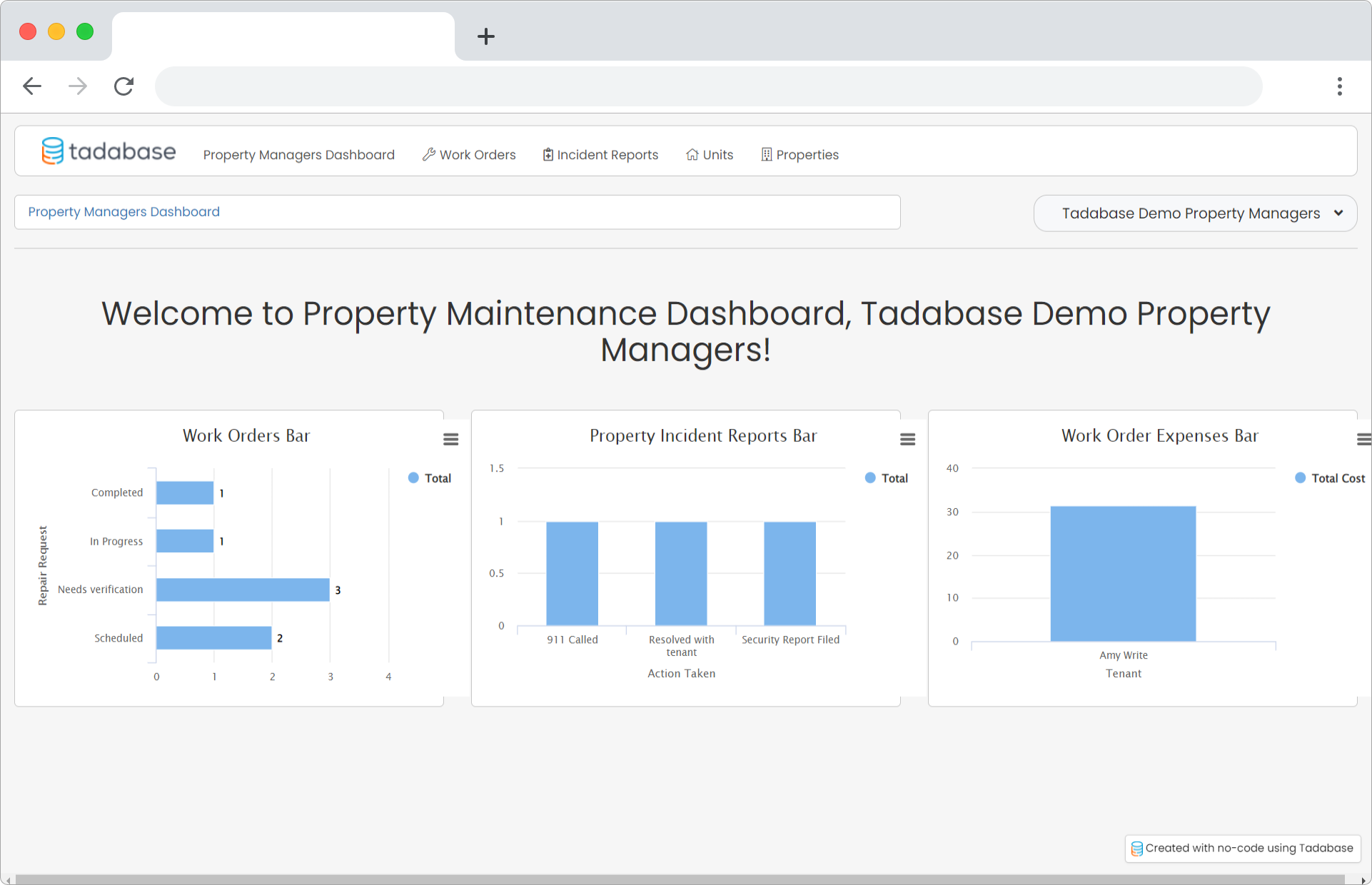The height and width of the screenshot is (885, 1372).
Task: Toggle Total legend in Work Orders chart
Action: pyautogui.click(x=430, y=478)
